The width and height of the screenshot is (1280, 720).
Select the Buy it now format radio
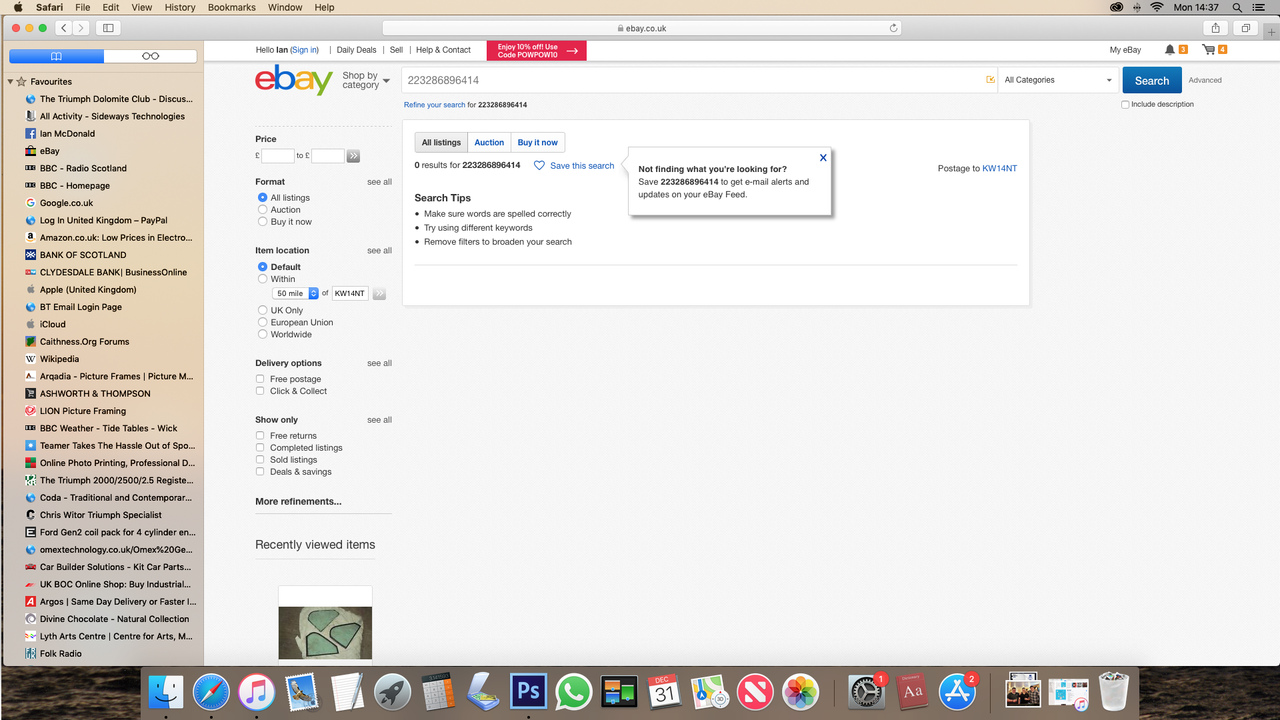coord(263,222)
